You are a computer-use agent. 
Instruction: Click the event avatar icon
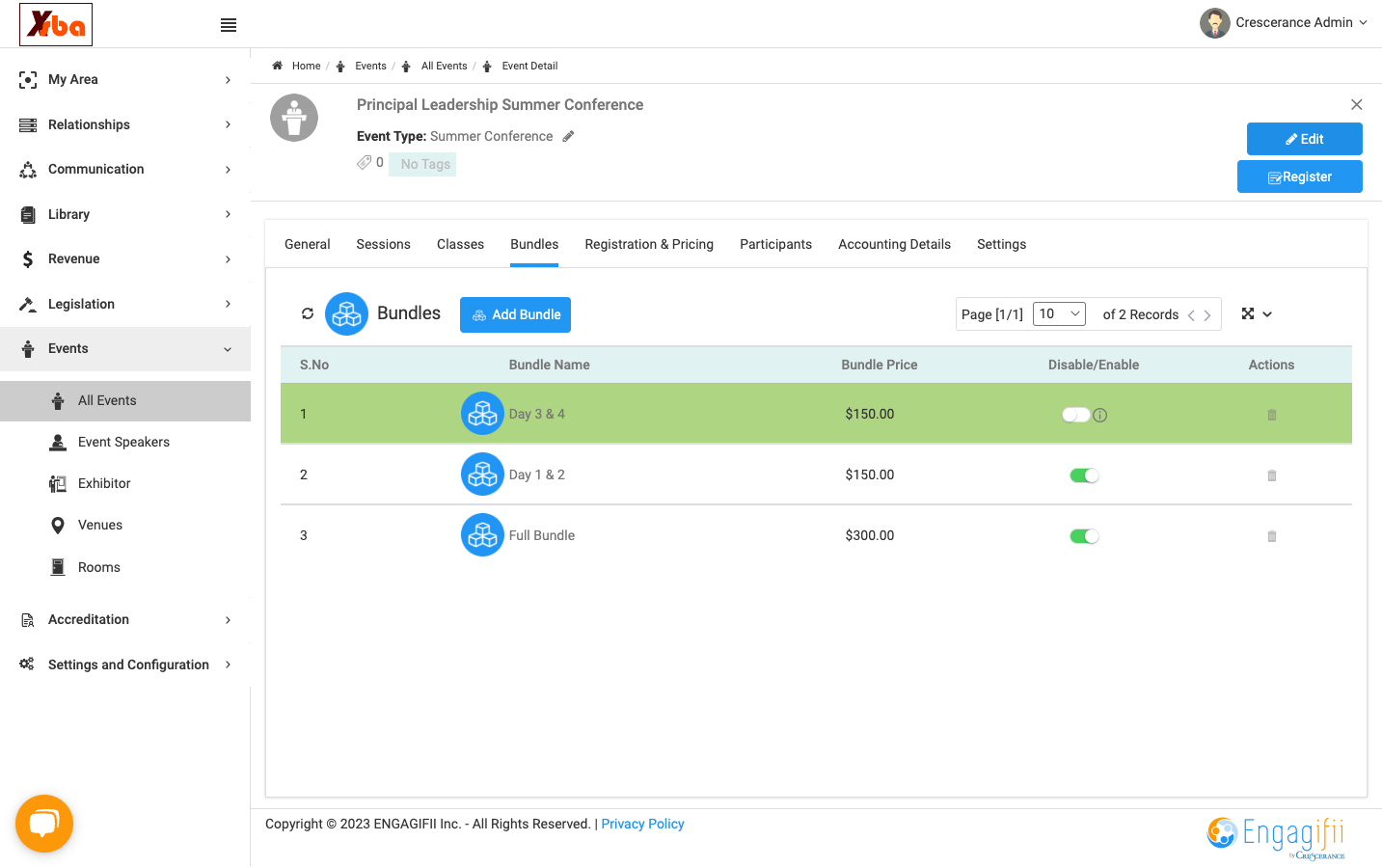pyautogui.click(x=294, y=118)
